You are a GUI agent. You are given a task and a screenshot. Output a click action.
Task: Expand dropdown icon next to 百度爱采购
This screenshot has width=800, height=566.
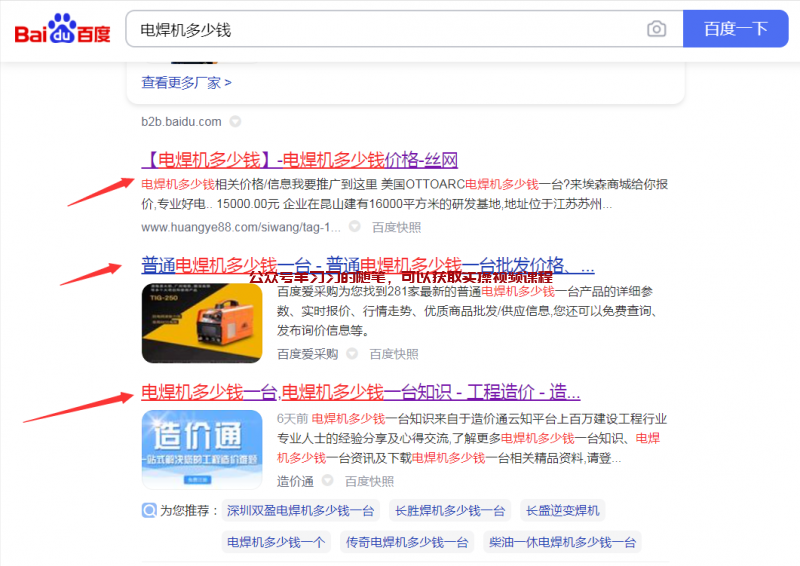pos(352,353)
